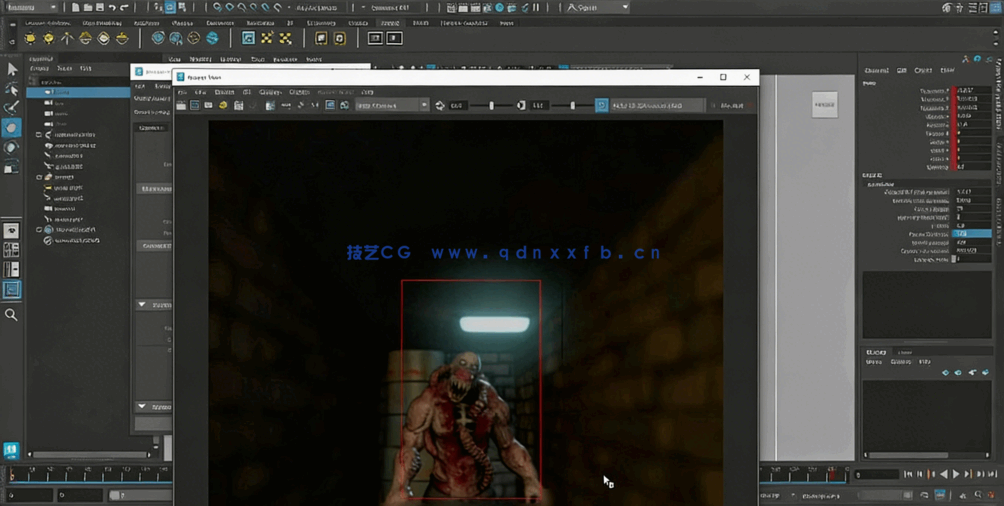Click the first yellow shelf icon

pos(30,39)
